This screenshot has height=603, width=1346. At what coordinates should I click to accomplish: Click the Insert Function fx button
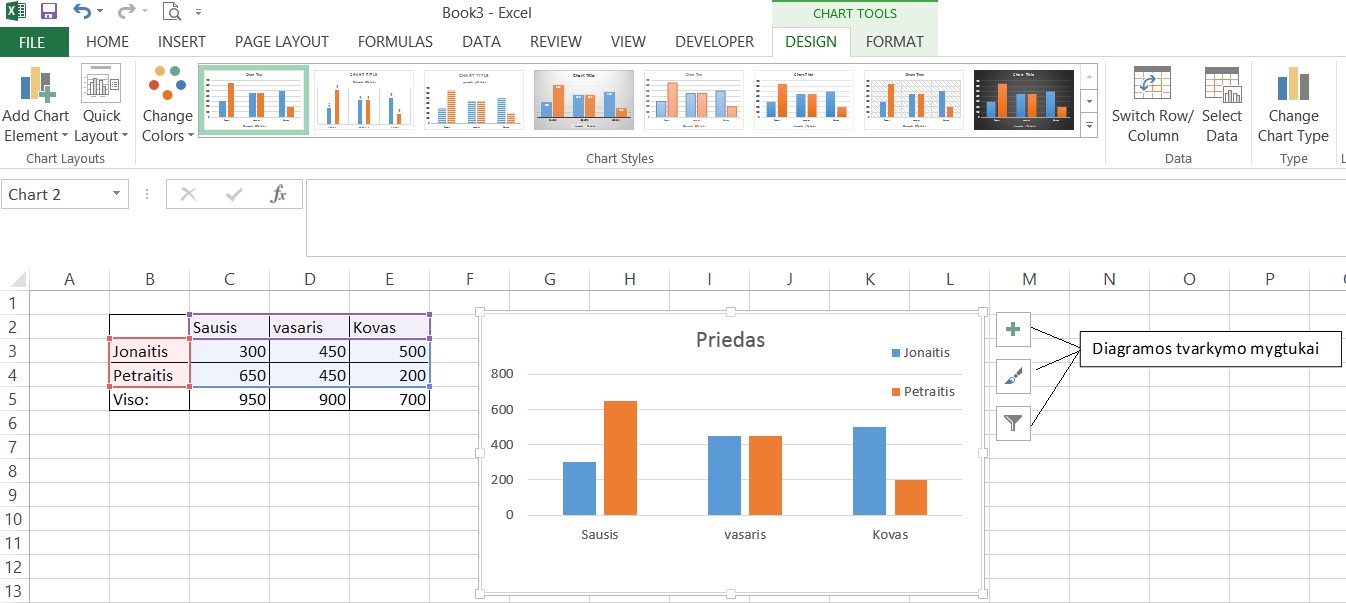click(279, 194)
